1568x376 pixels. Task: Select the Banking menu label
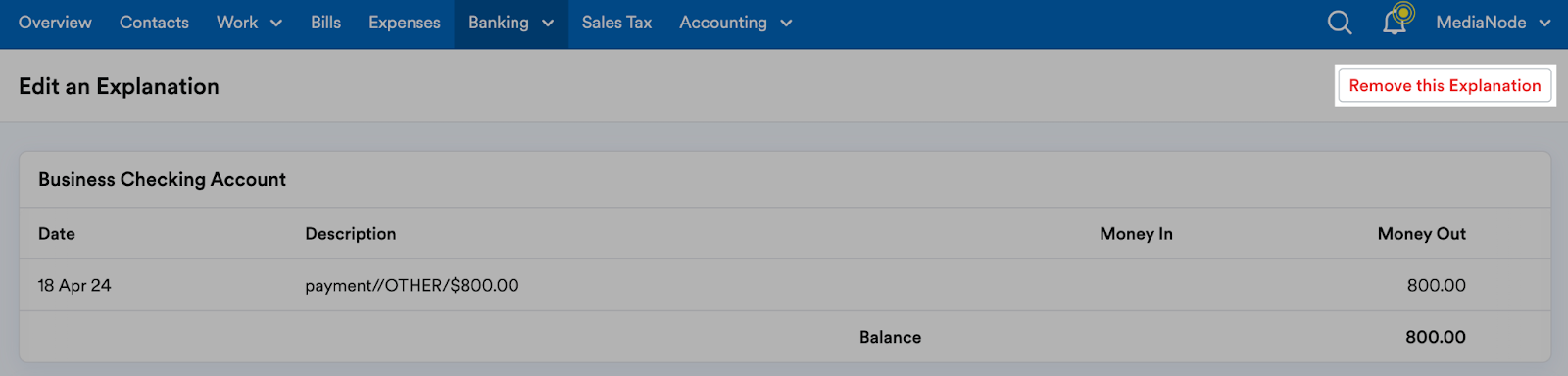[499, 23]
